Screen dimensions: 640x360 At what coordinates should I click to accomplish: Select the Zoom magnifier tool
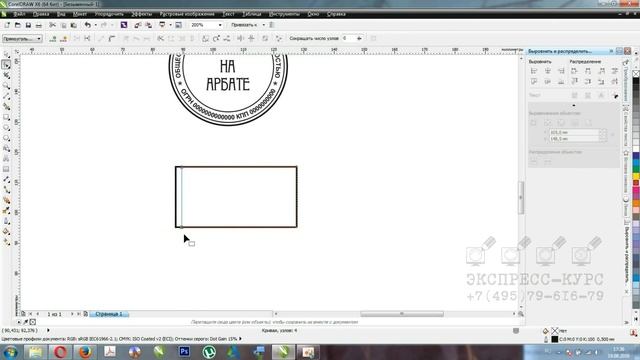tap(6, 86)
